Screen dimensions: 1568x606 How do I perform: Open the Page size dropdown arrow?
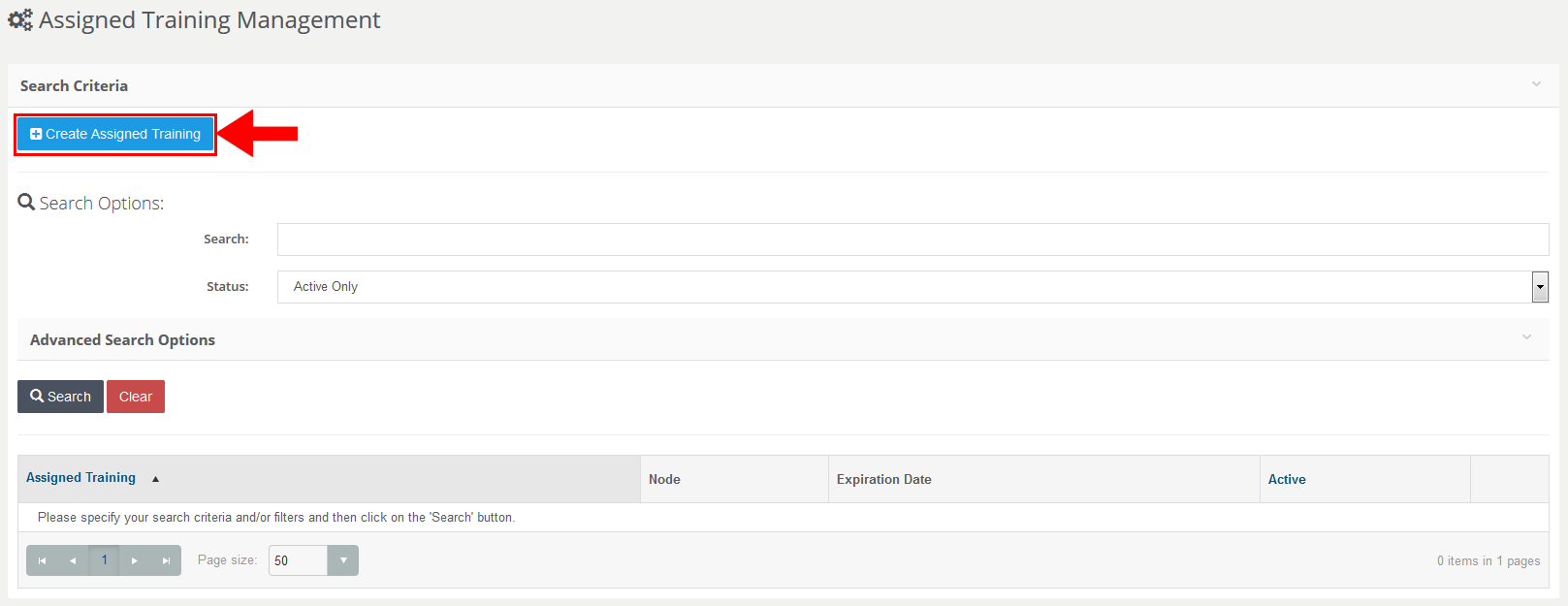coord(343,560)
